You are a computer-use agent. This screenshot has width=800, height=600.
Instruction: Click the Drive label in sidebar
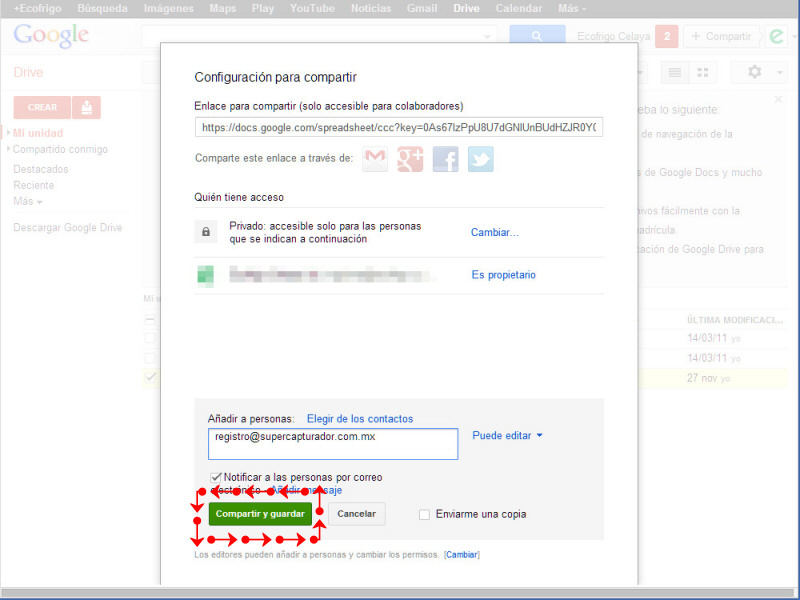coord(29,72)
